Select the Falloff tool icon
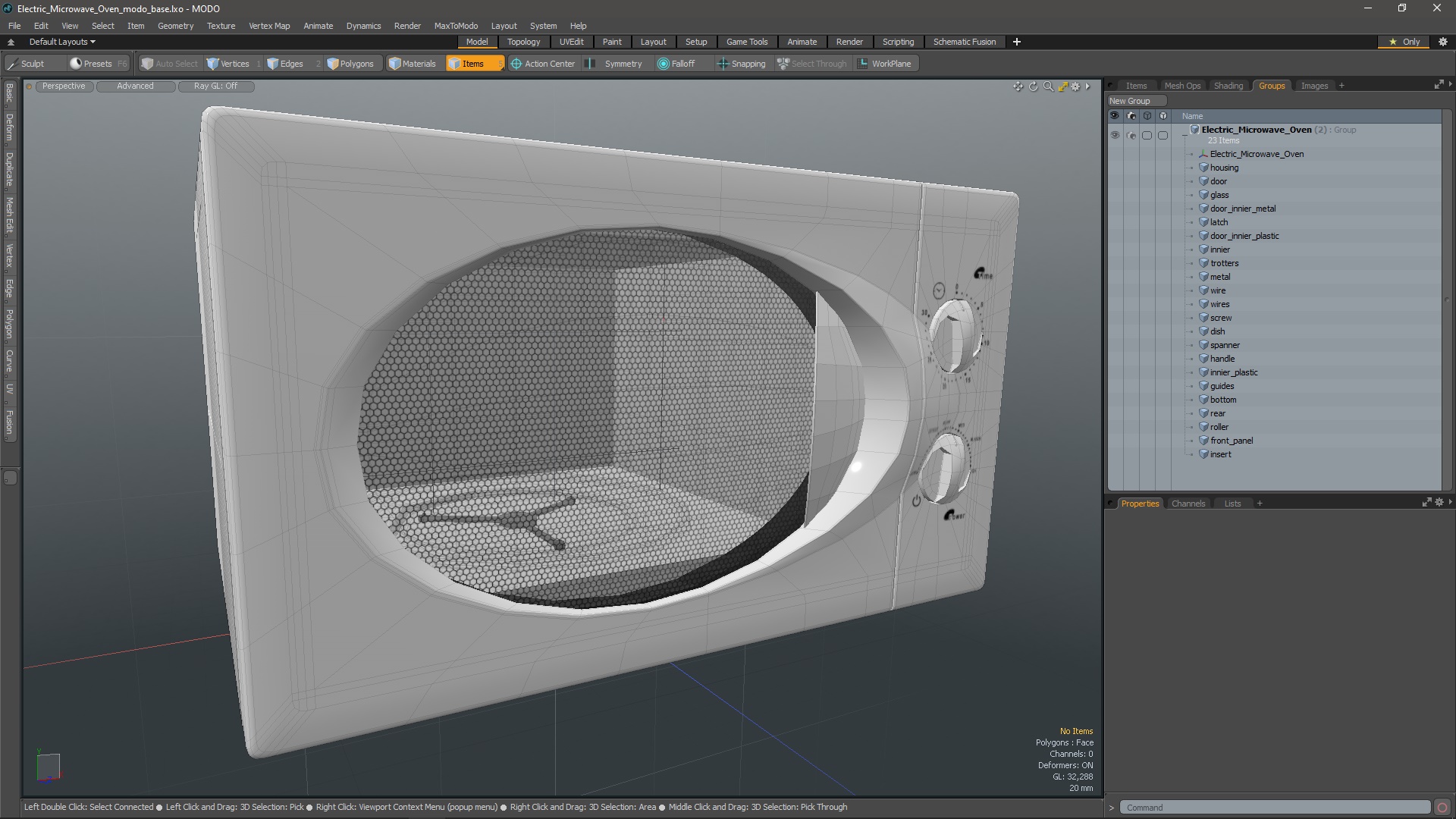 point(663,63)
